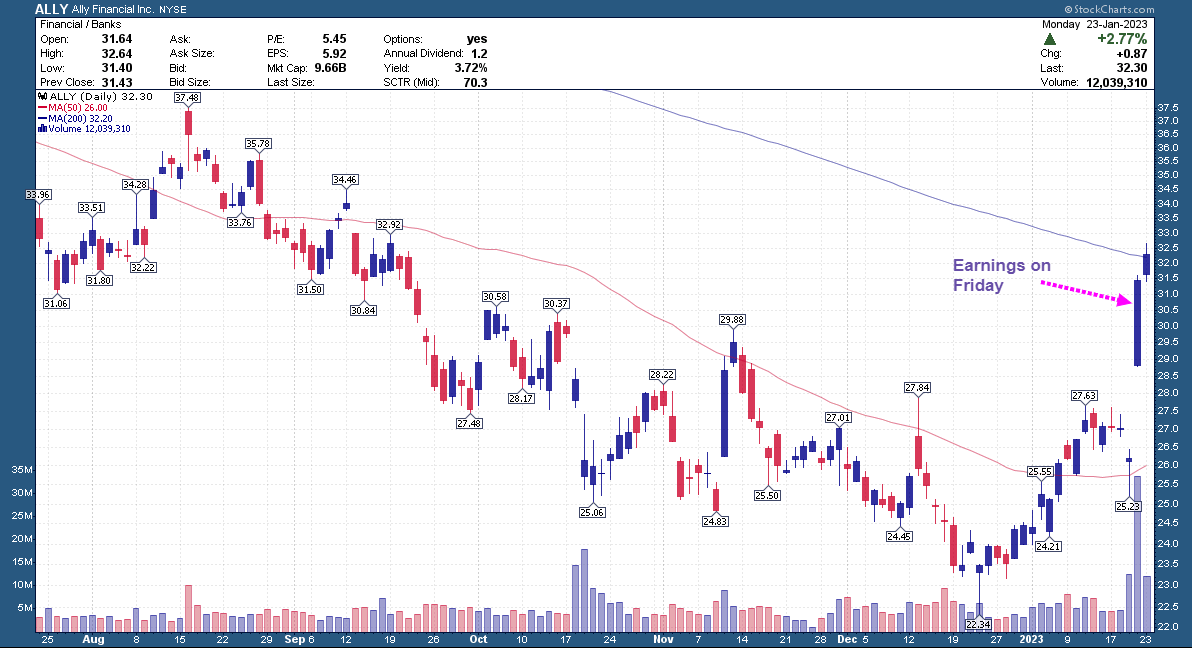This screenshot has width=1192, height=648.
Task: Select the Open value 31.64
Action: [x=117, y=39]
